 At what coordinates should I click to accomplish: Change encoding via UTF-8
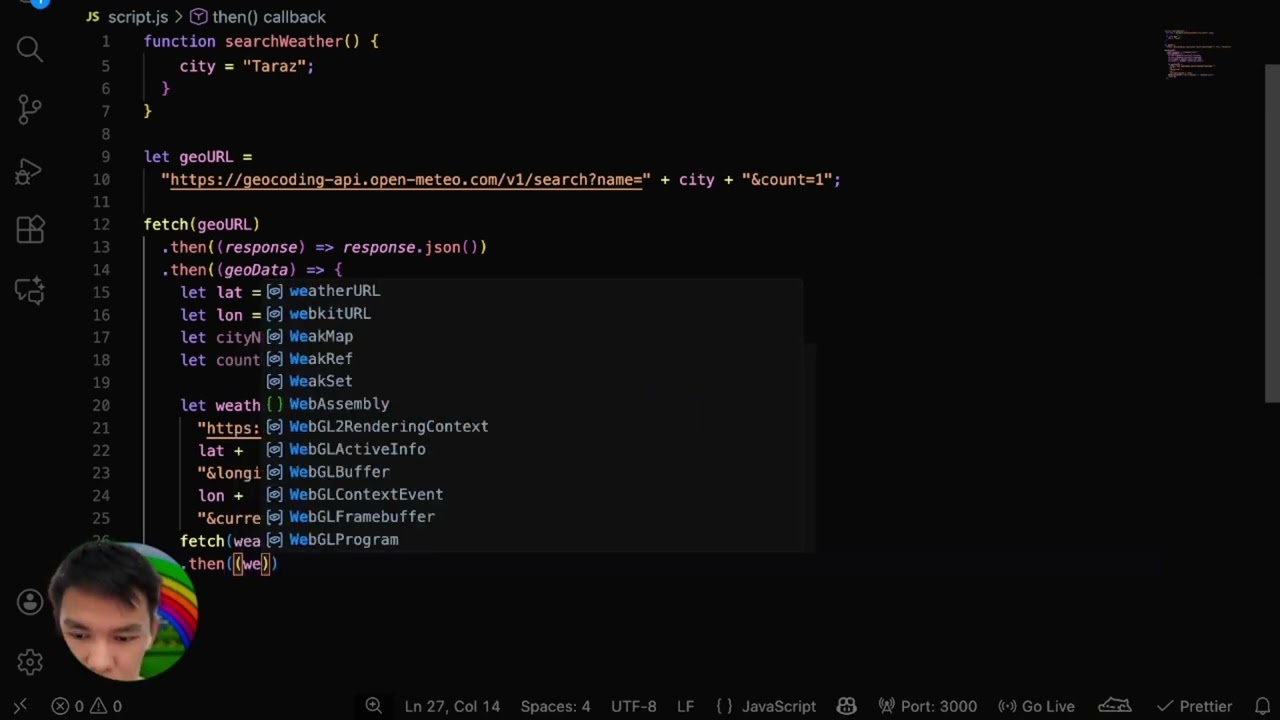tap(633, 706)
